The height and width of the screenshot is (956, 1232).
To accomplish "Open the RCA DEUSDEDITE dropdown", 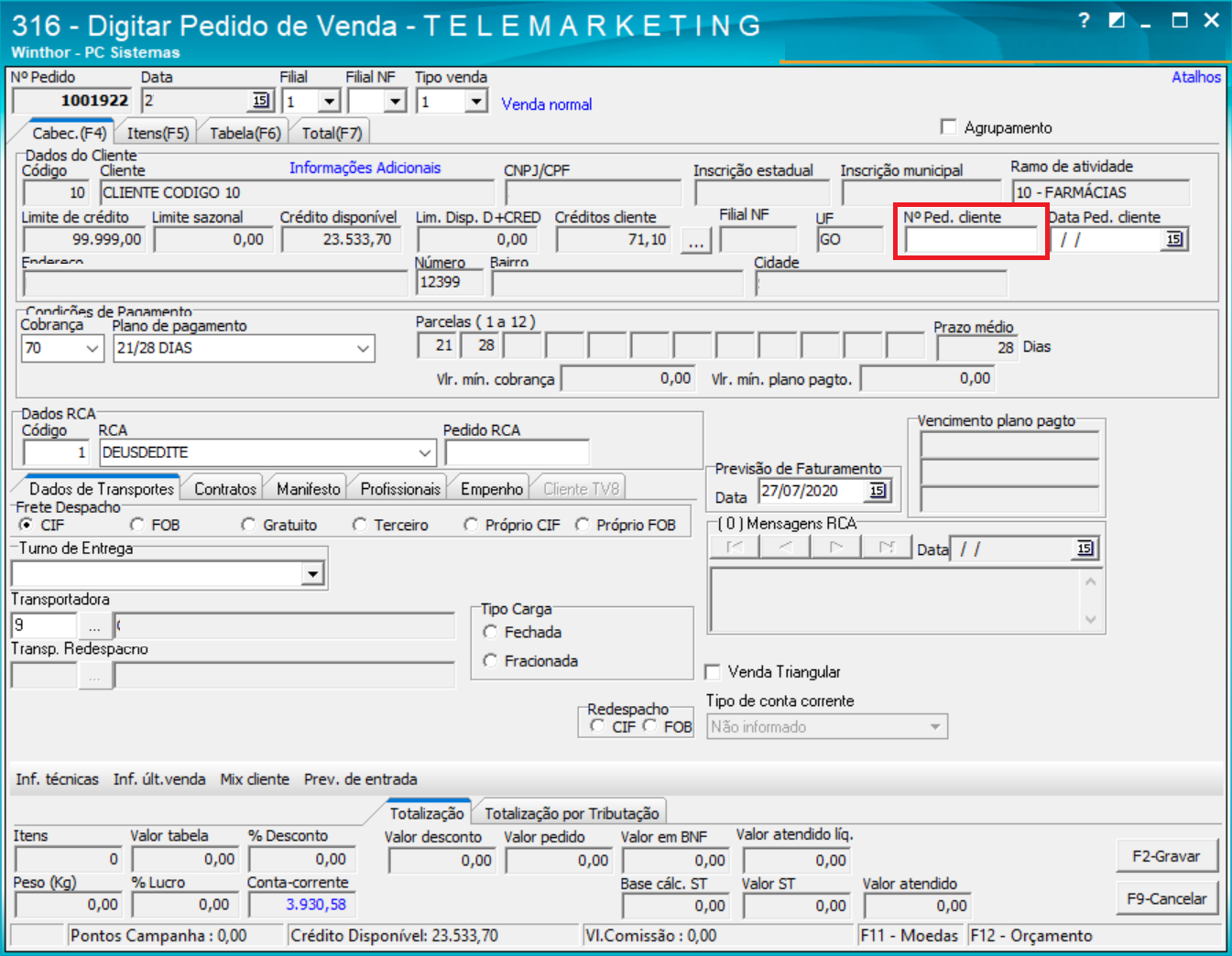I will (x=425, y=452).
